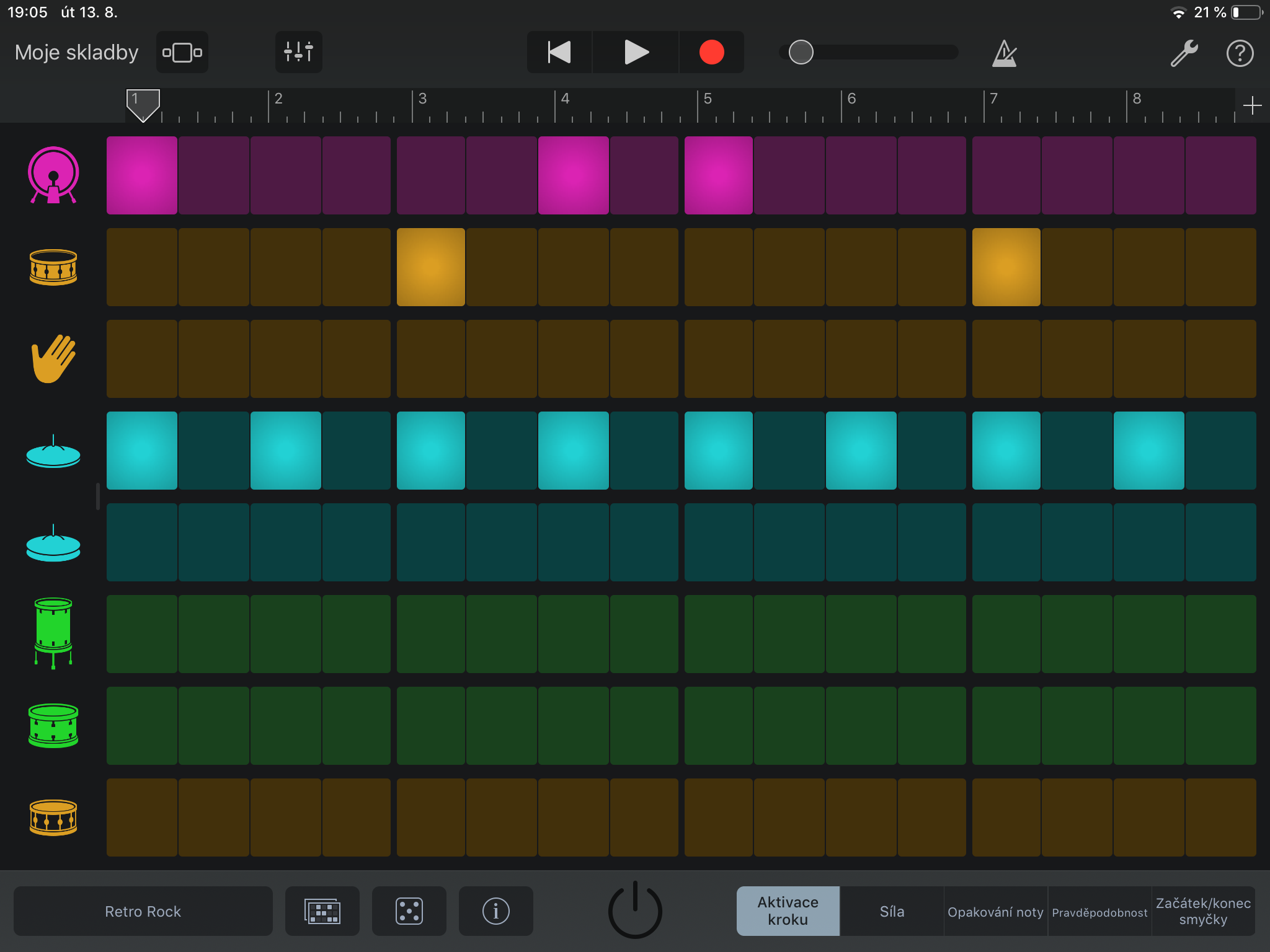Image resolution: width=1270 pixels, height=952 pixels.
Task: Switch to the Síla mode tab
Action: point(892,911)
